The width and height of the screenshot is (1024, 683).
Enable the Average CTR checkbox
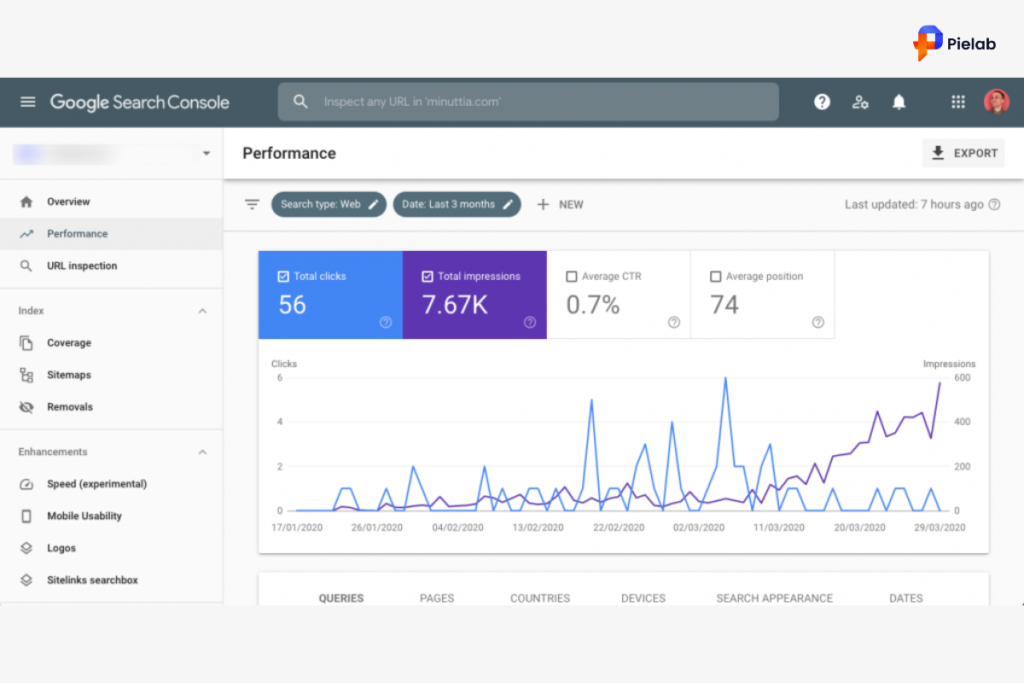[x=571, y=276]
